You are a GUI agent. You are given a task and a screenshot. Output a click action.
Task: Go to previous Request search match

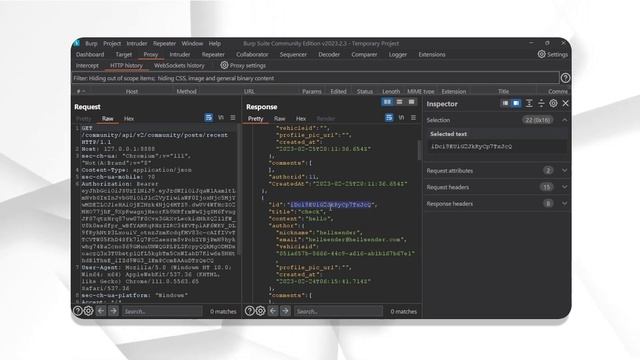(x=101, y=311)
